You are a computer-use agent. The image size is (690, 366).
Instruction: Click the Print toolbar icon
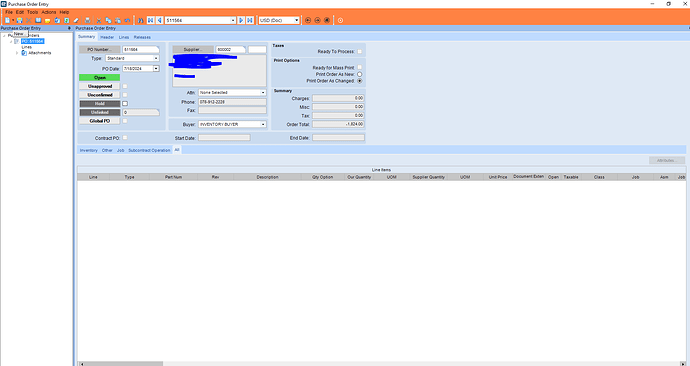click(x=87, y=20)
